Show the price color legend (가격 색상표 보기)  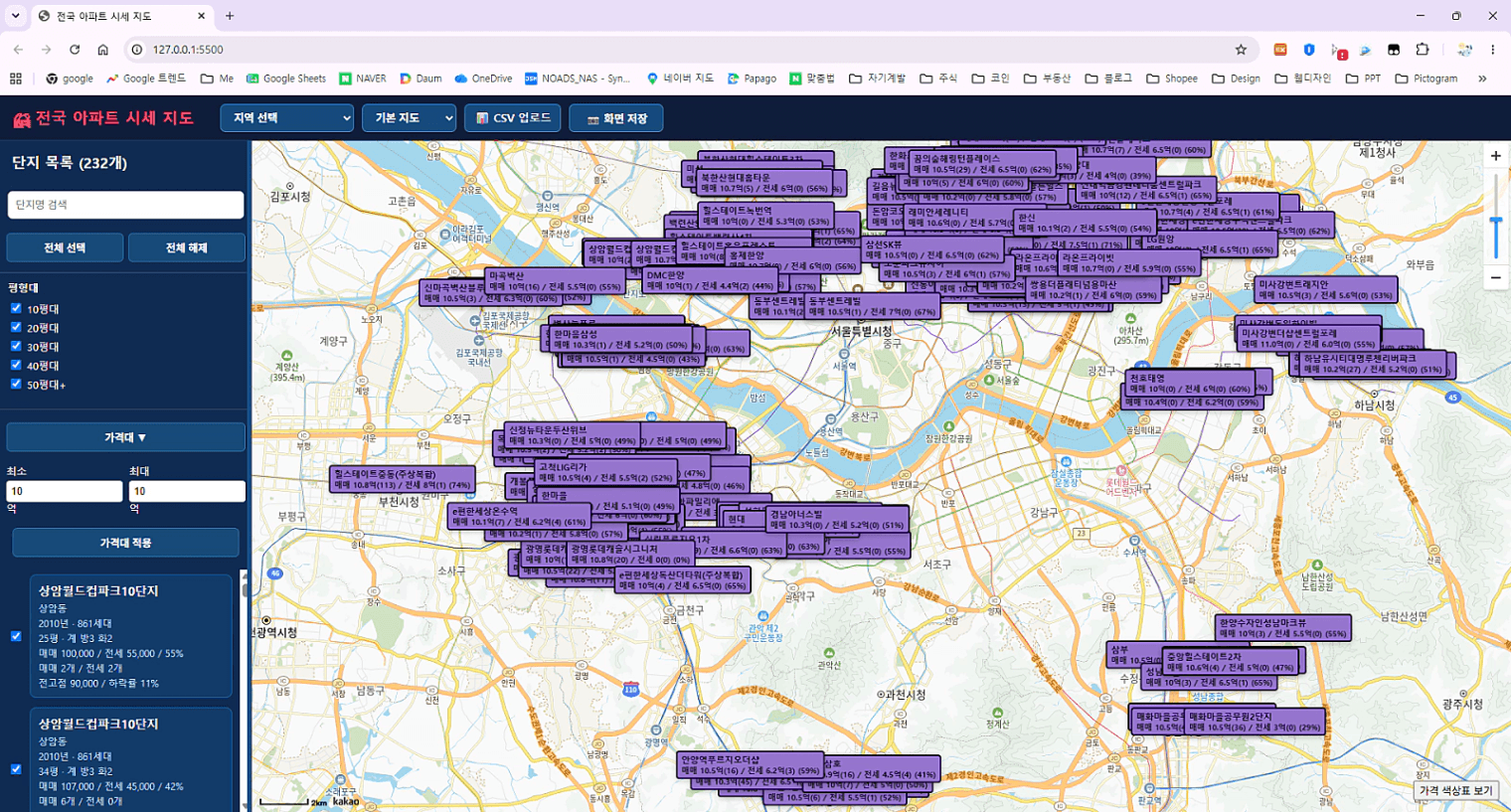click(x=1456, y=791)
